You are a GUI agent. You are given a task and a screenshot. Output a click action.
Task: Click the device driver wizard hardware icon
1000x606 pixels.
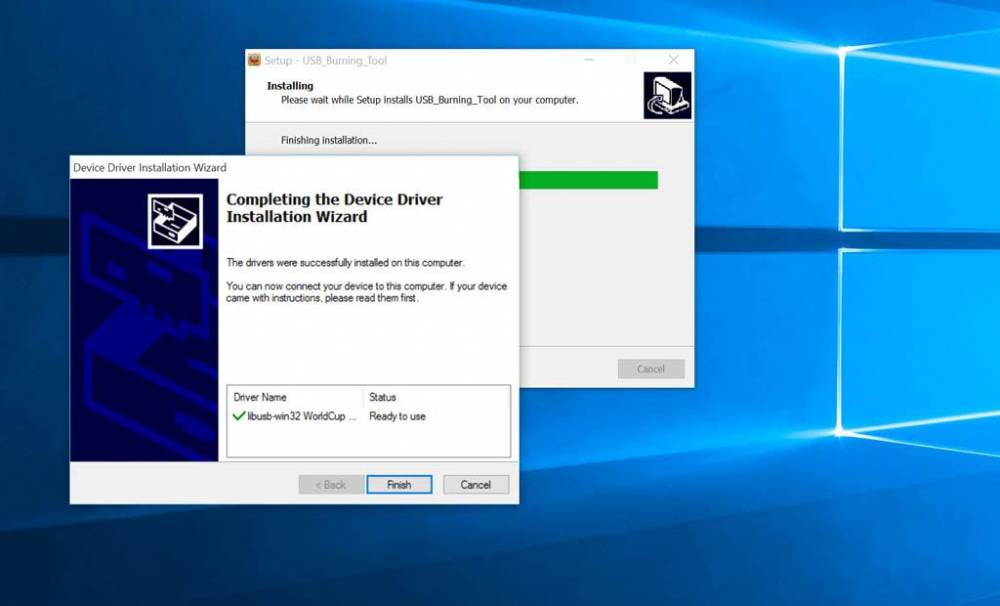coord(175,221)
